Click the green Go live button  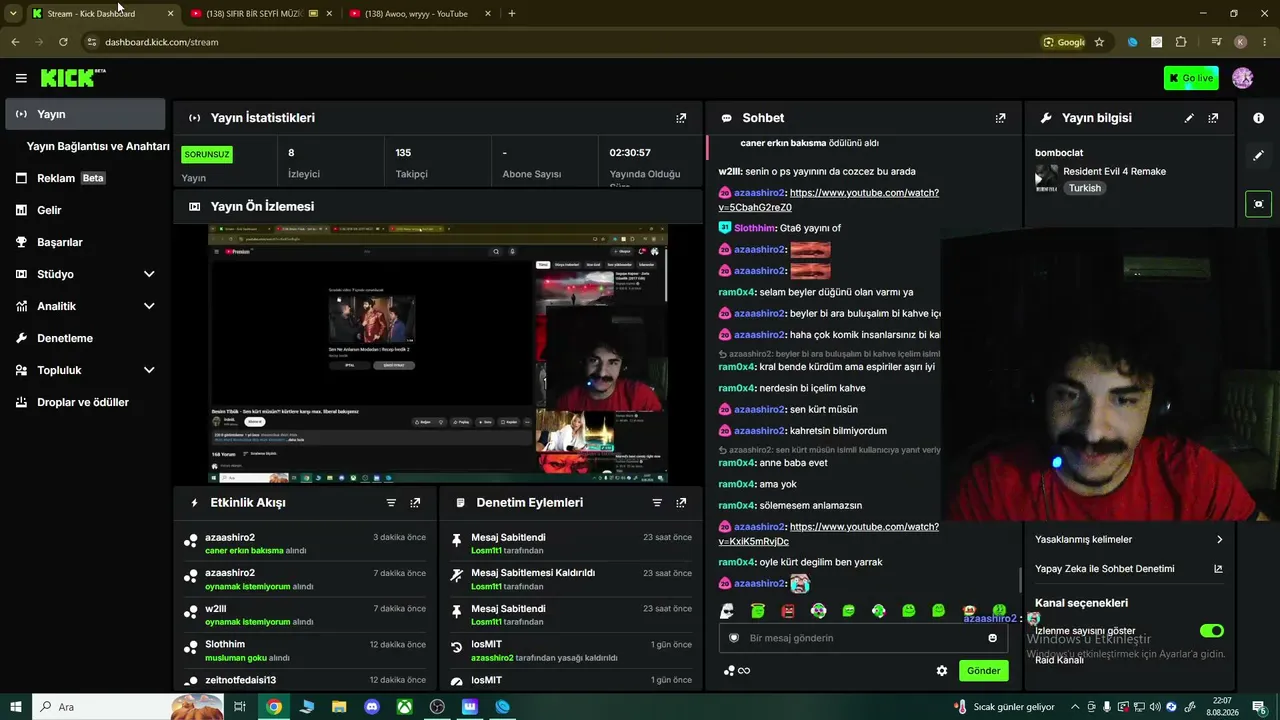tap(1191, 78)
